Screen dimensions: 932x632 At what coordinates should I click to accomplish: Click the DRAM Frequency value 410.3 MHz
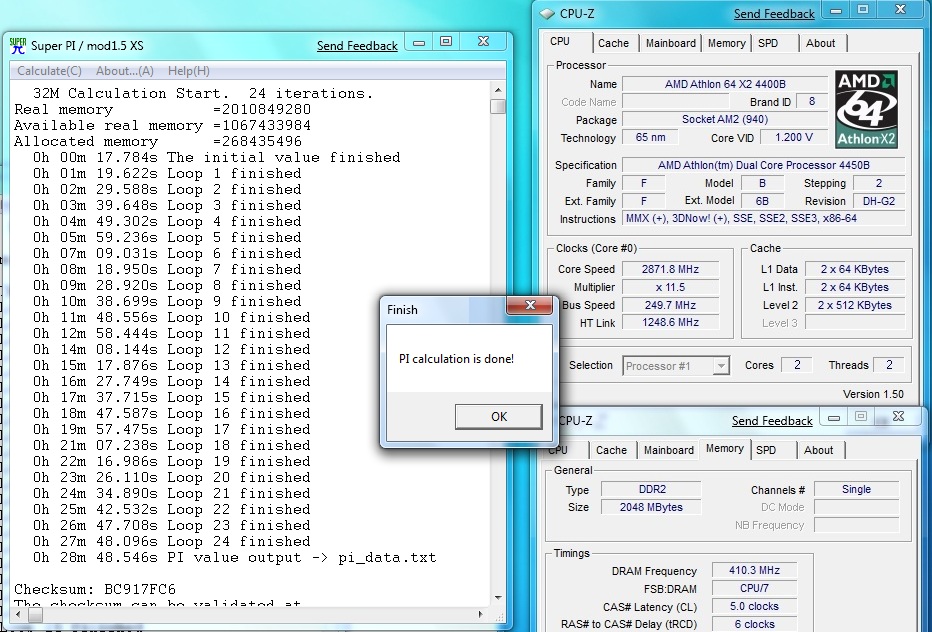pyautogui.click(x=754, y=570)
